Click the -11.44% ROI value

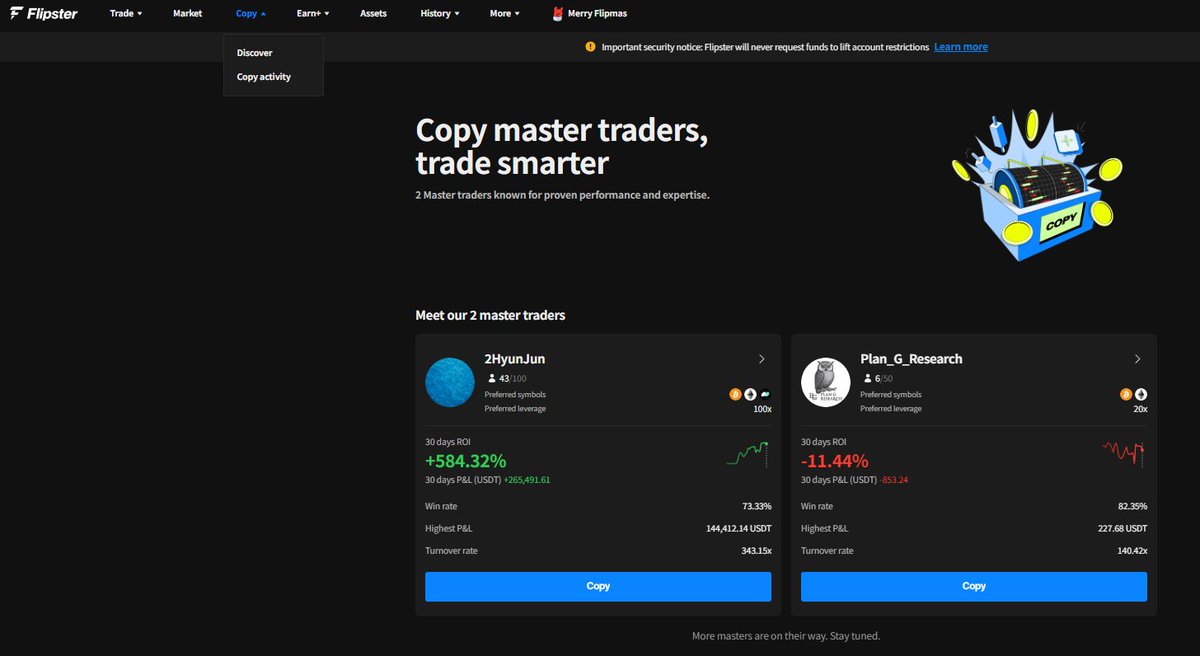coord(835,461)
